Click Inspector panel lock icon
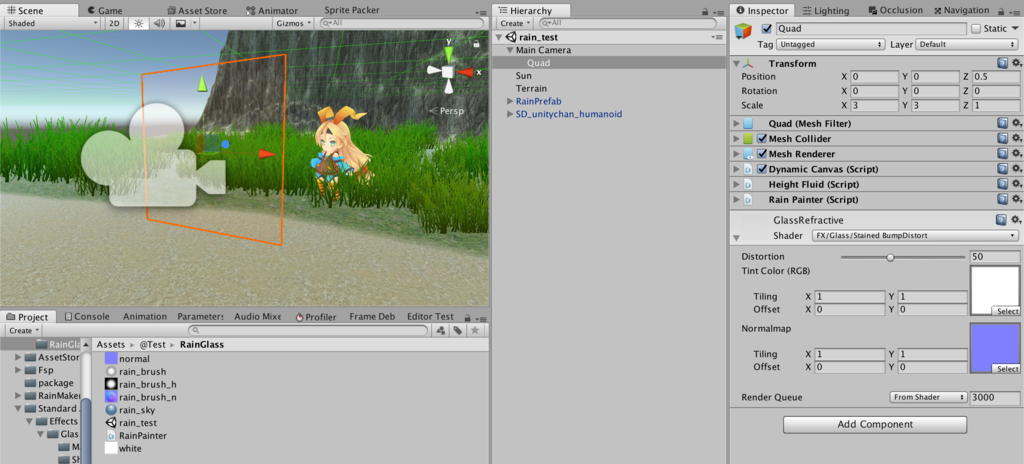The width and height of the screenshot is (1024, 464). 1003,12
